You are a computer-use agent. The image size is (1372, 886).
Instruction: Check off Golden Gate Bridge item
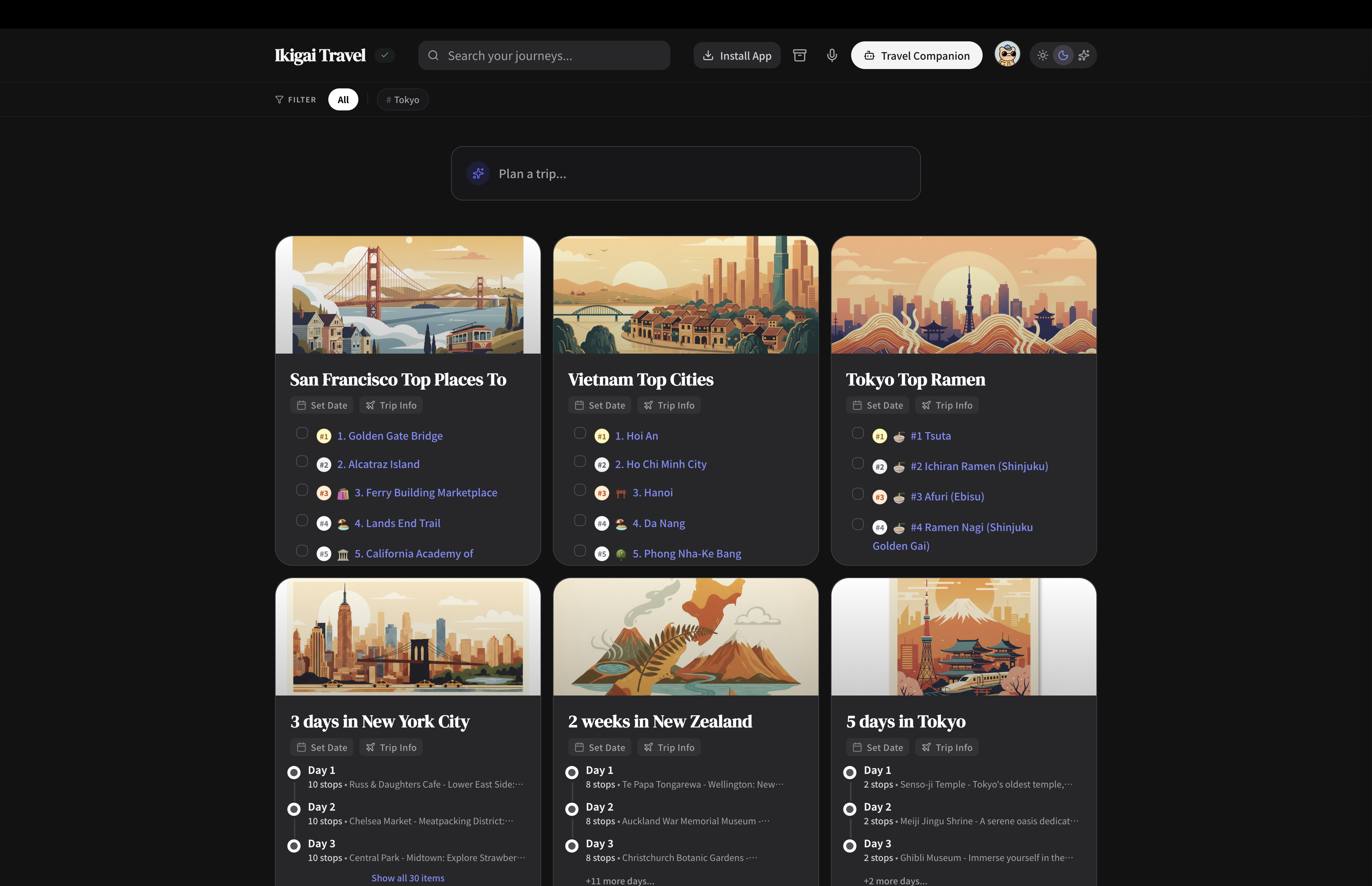(x=302, y=433)
